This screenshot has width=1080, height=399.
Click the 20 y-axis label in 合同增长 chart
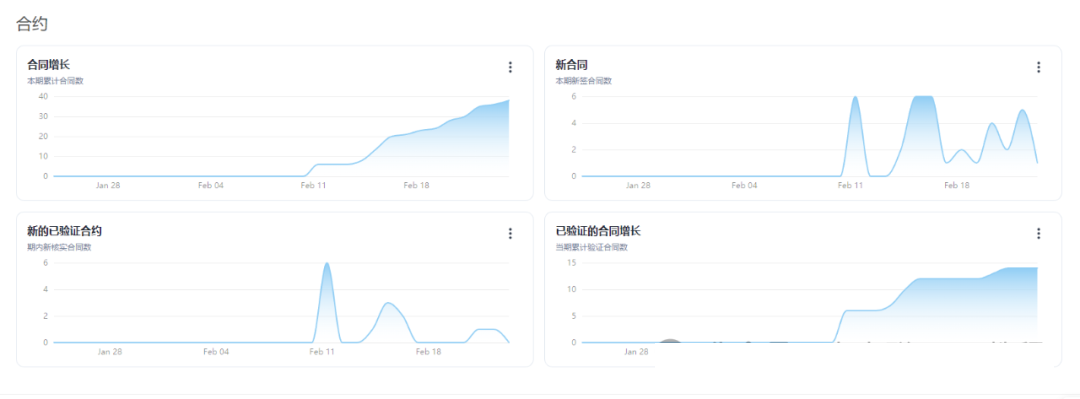[x=43, y=136]
